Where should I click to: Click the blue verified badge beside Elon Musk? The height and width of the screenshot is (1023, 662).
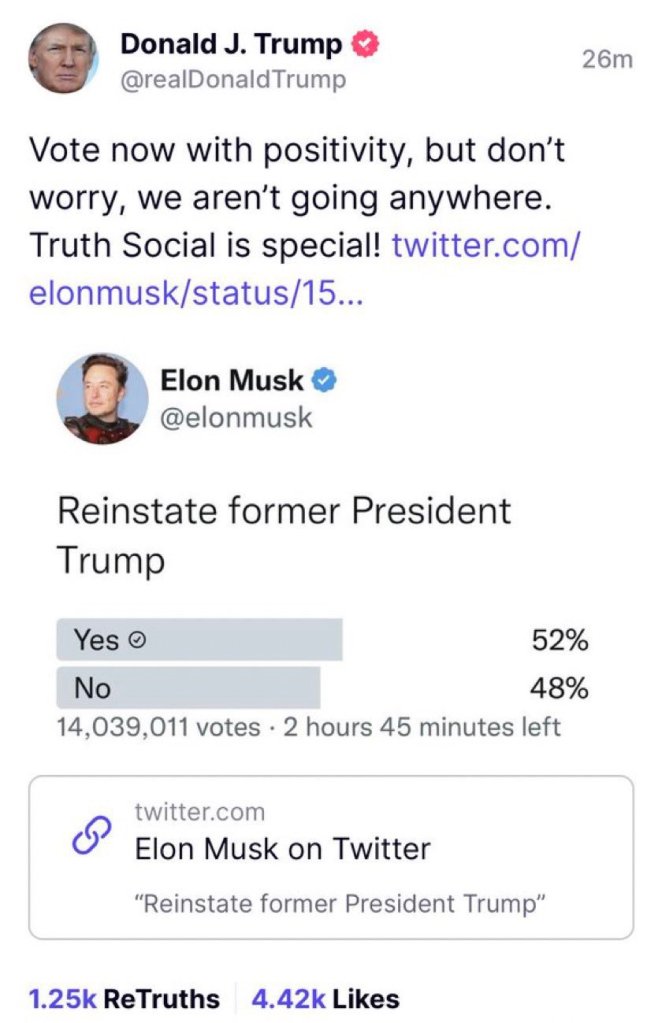click(325, 380)
